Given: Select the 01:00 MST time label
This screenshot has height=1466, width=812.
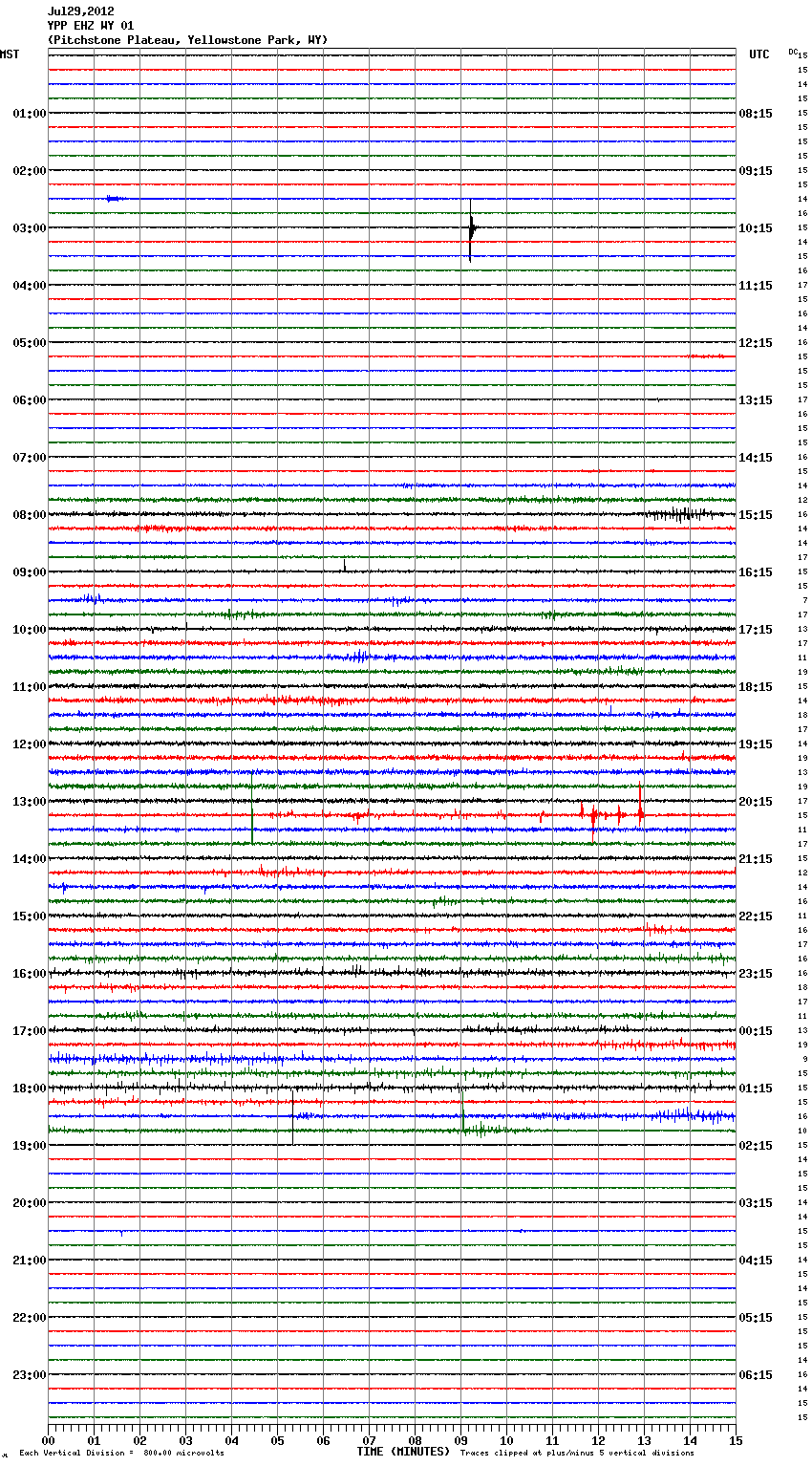Looking at the screenshot, I should click(x=30, y=114).
